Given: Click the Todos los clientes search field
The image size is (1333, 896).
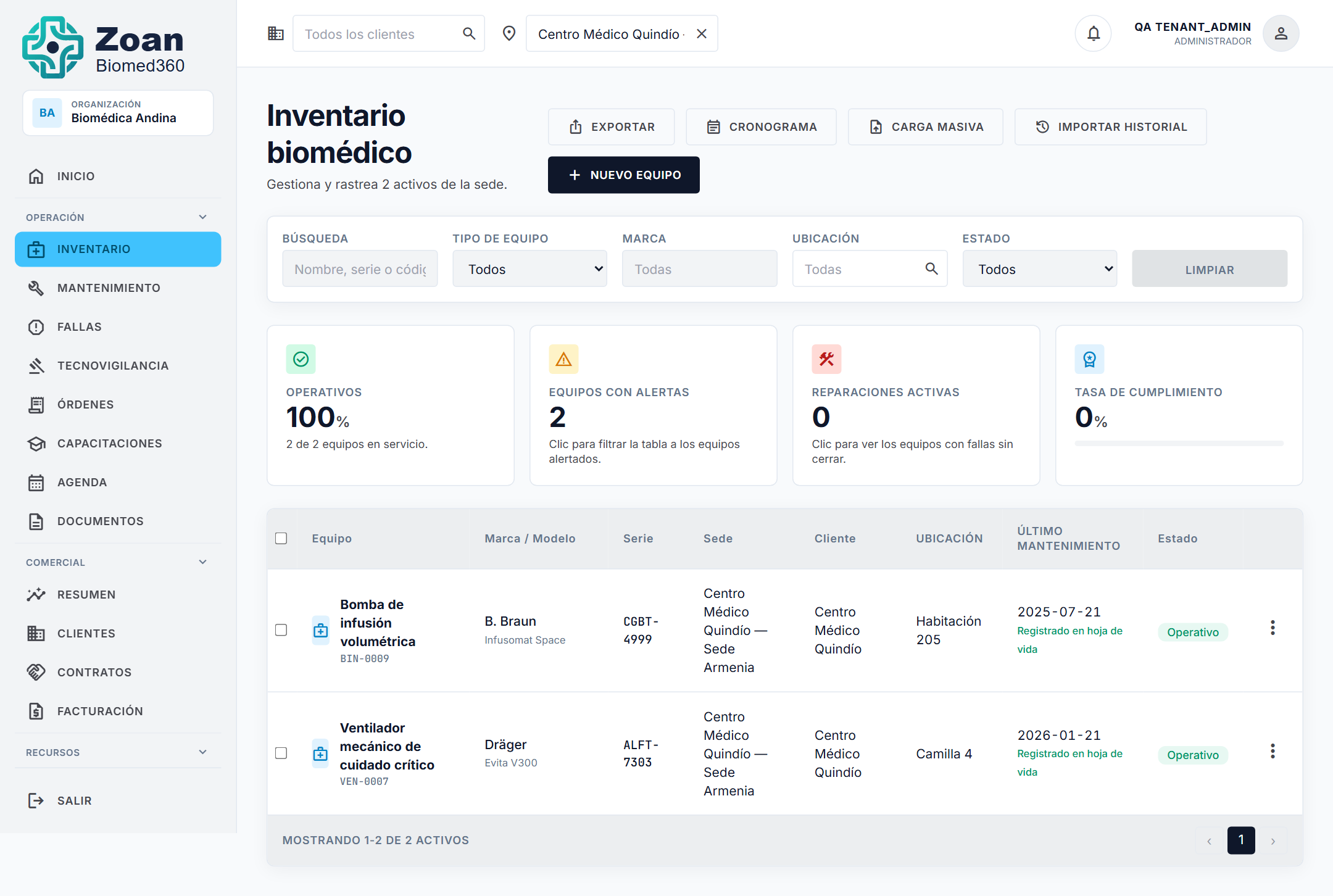Looking at the screenshot, I should [x=388, y=34].
